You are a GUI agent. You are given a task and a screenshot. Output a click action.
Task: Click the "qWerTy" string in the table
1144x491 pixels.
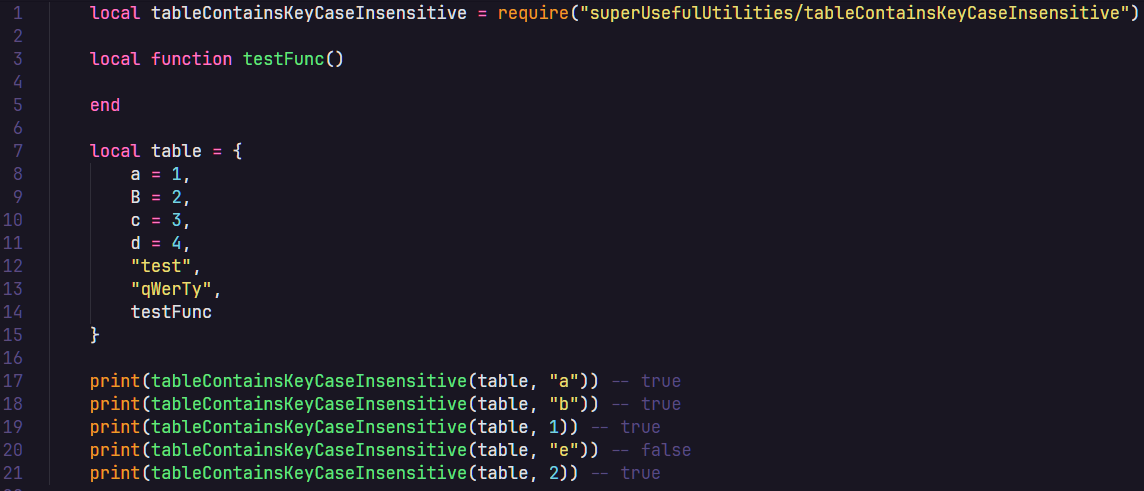171,289
